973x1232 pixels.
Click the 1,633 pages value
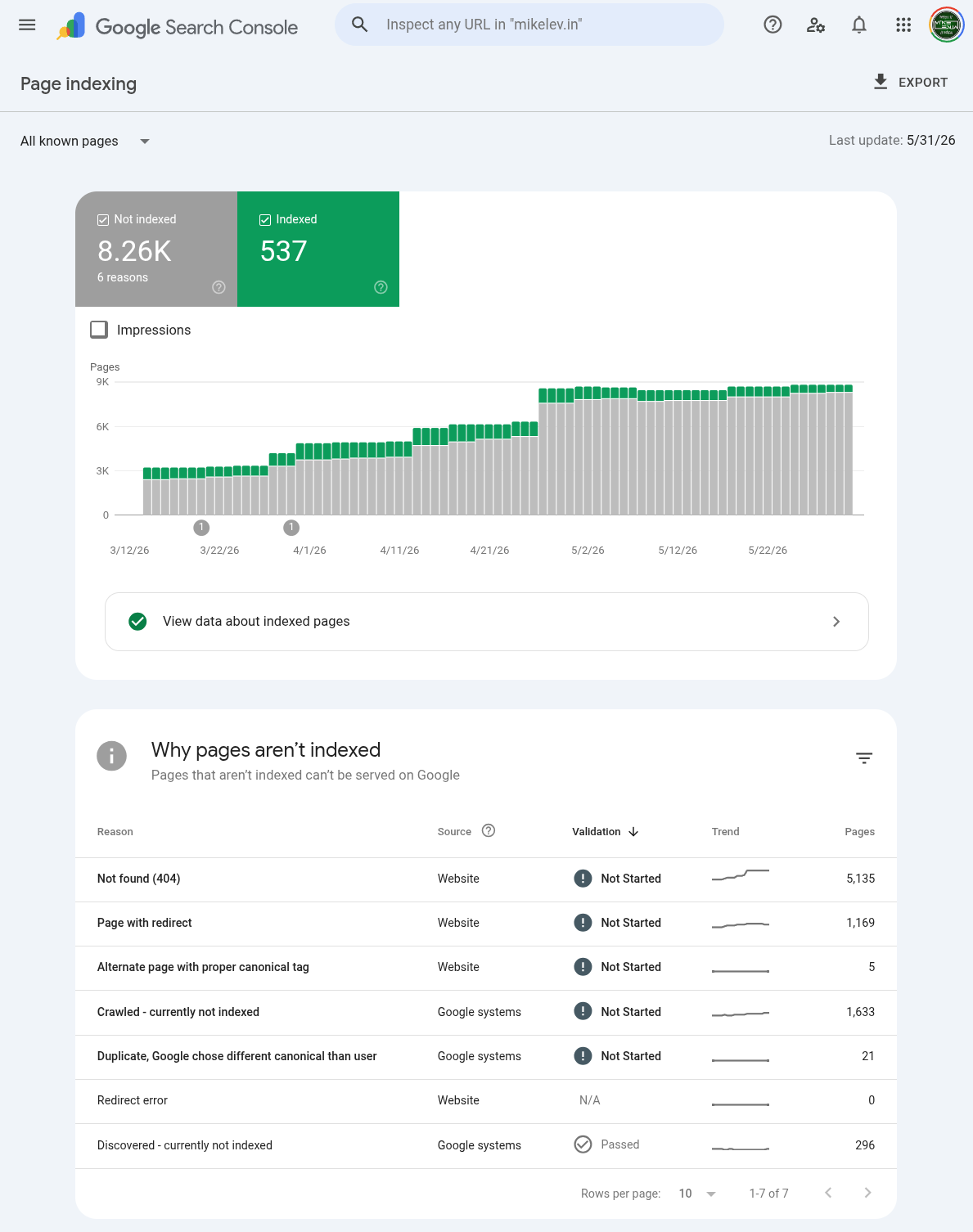pyautogui.click(x=860, y=1012)
